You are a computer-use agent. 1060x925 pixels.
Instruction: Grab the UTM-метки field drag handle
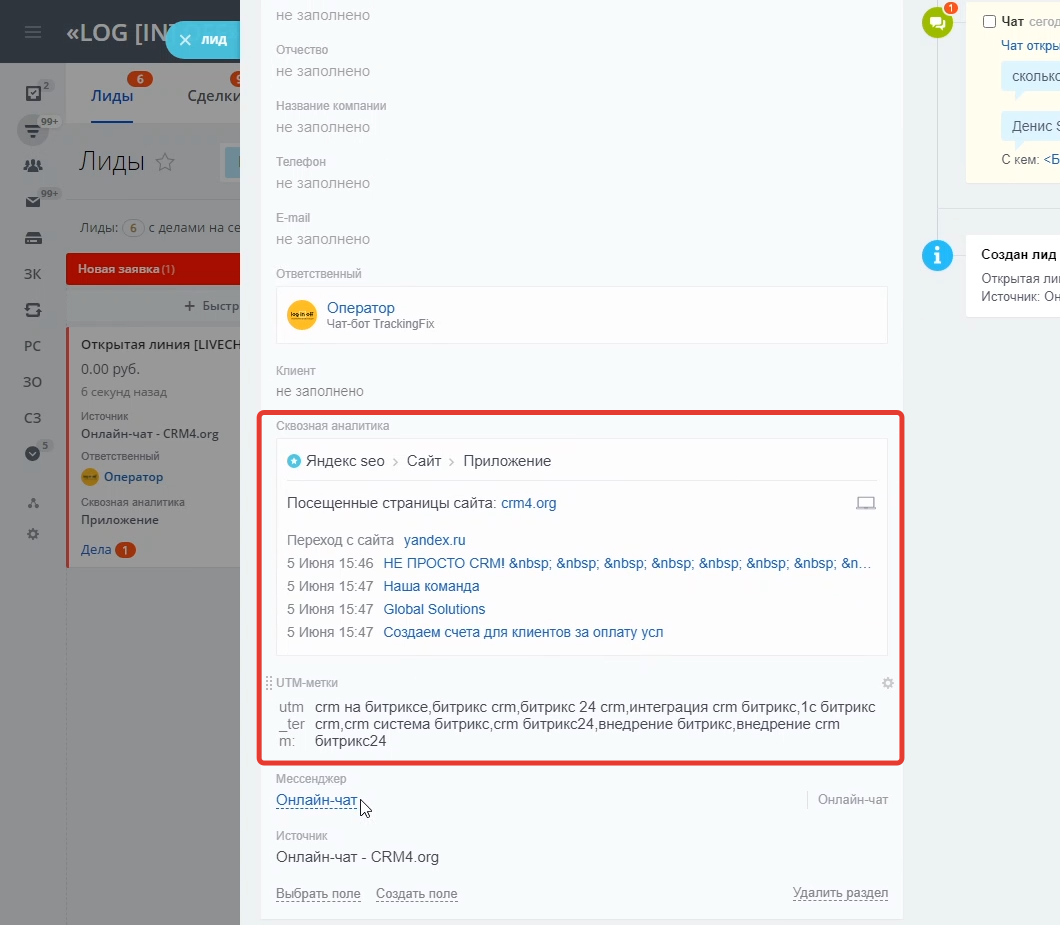click(x=268, y=683)
